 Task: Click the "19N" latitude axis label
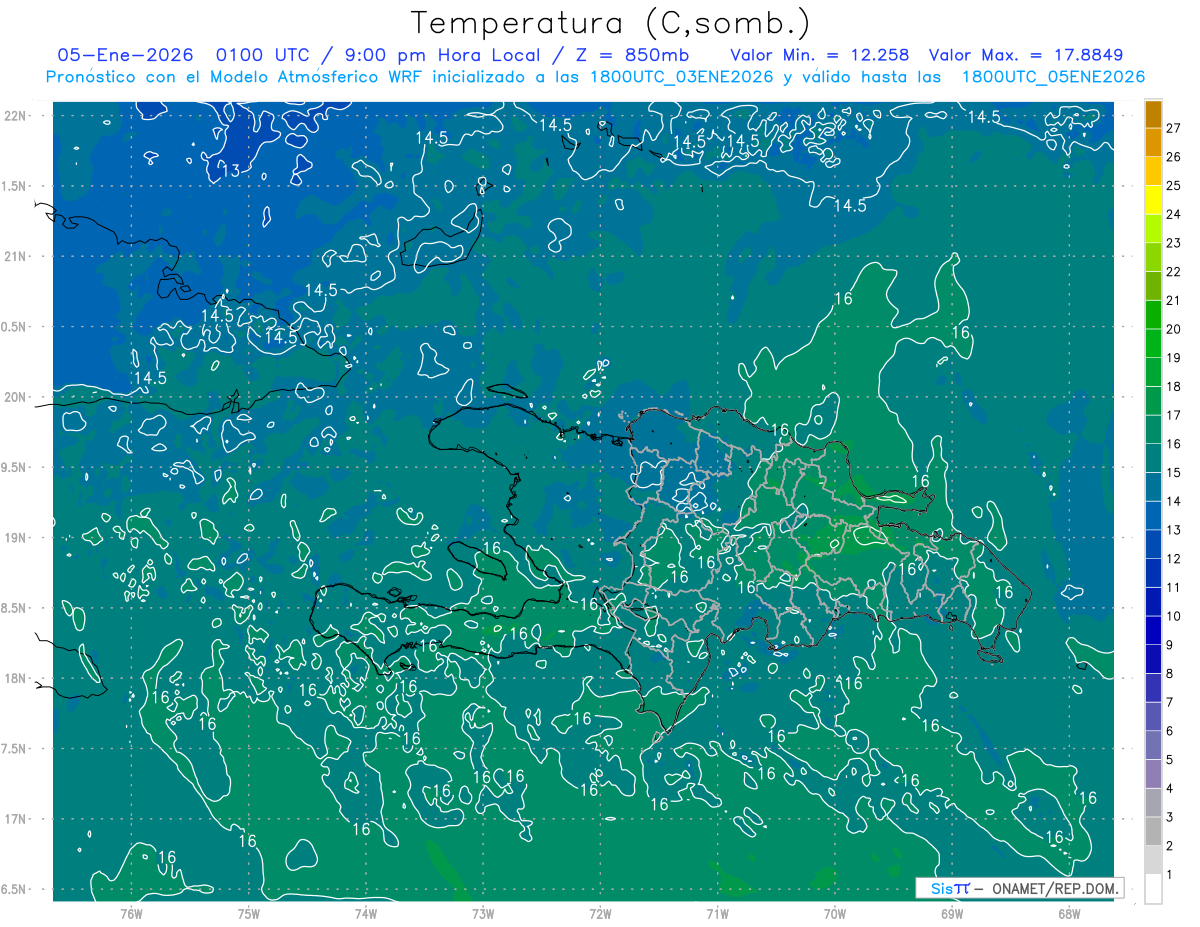pyautogui.click(x=15, y=538)
